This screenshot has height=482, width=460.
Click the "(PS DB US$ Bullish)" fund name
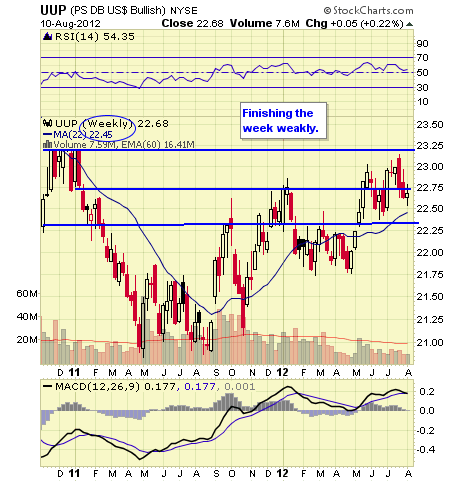coord(118,11)
